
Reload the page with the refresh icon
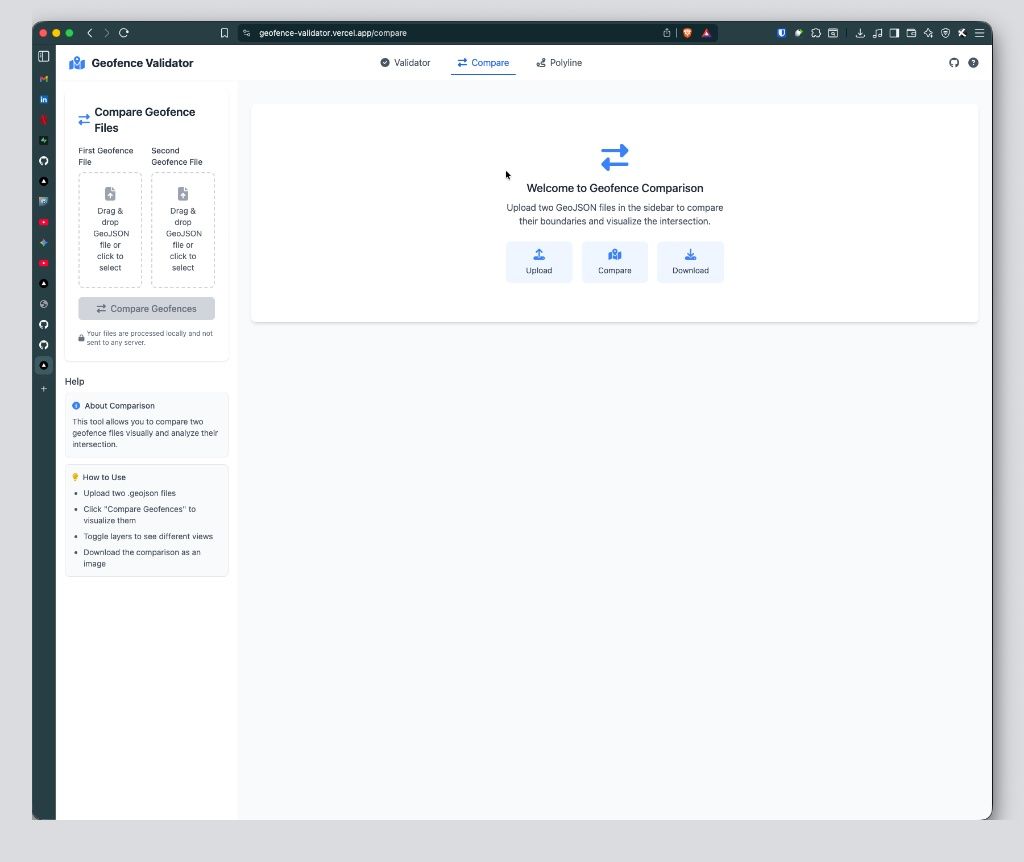pos(124,33)
